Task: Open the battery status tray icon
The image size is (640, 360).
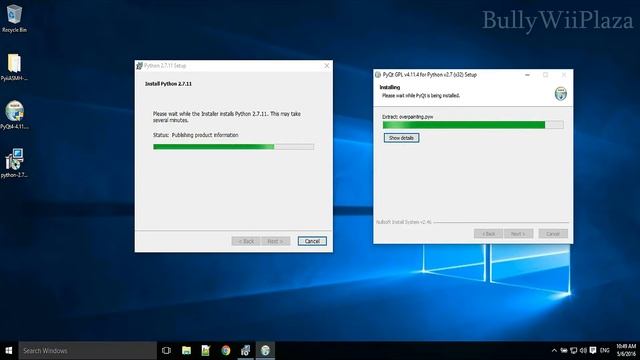Action: click(x=564, y=351)
